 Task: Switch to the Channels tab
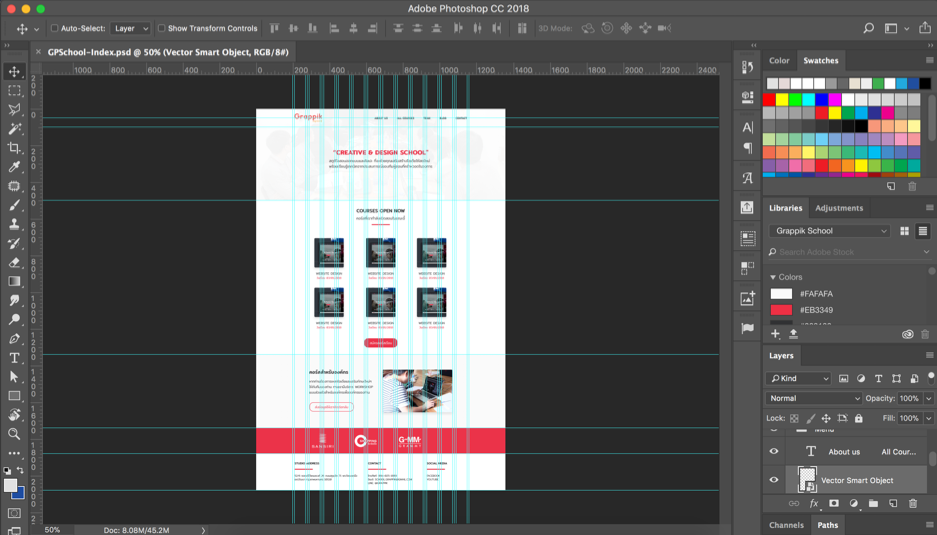point(786,525)
